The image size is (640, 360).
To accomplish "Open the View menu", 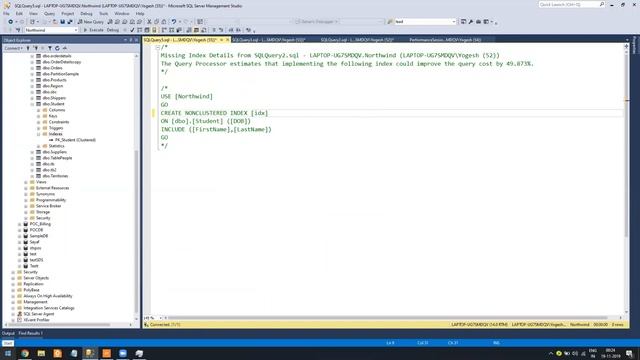I will point(33,13).
